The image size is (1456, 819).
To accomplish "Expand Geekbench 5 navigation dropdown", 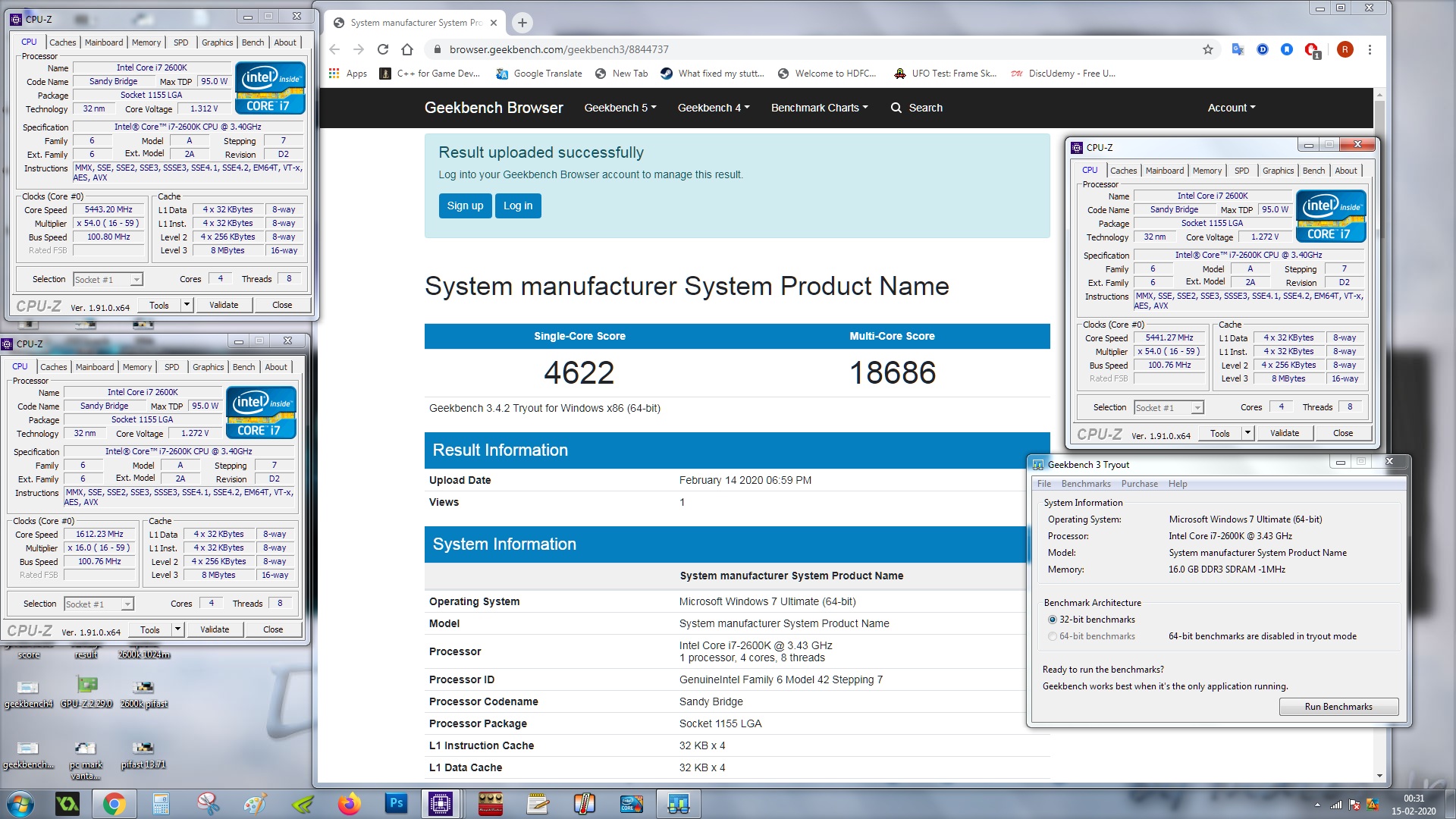I will [620, 108].
